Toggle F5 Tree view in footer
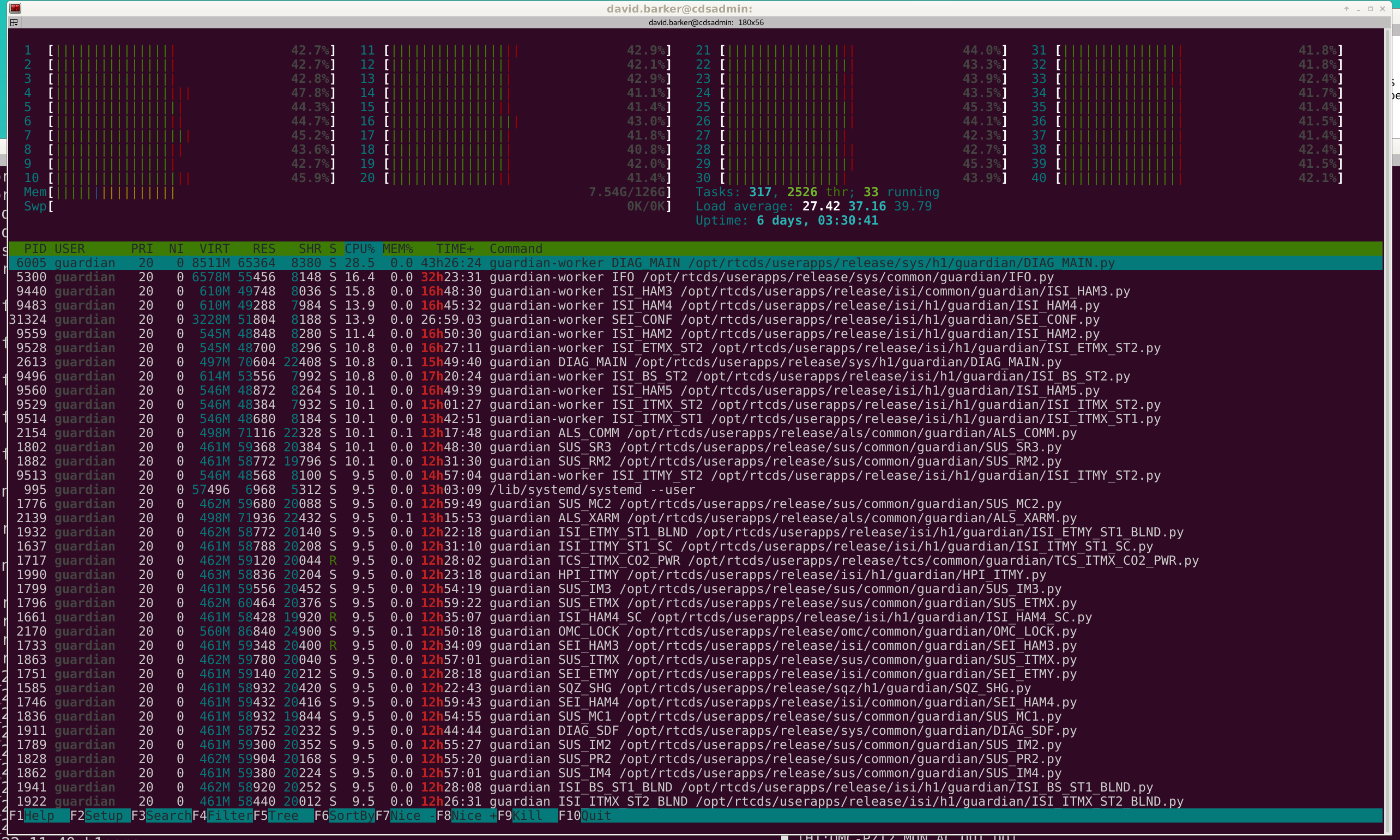 [x=283, y=815]
